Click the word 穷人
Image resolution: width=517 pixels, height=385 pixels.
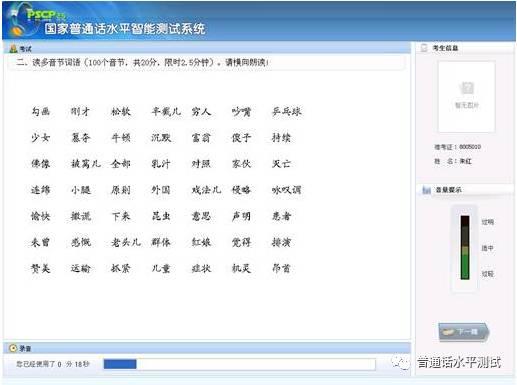point(201,111)
